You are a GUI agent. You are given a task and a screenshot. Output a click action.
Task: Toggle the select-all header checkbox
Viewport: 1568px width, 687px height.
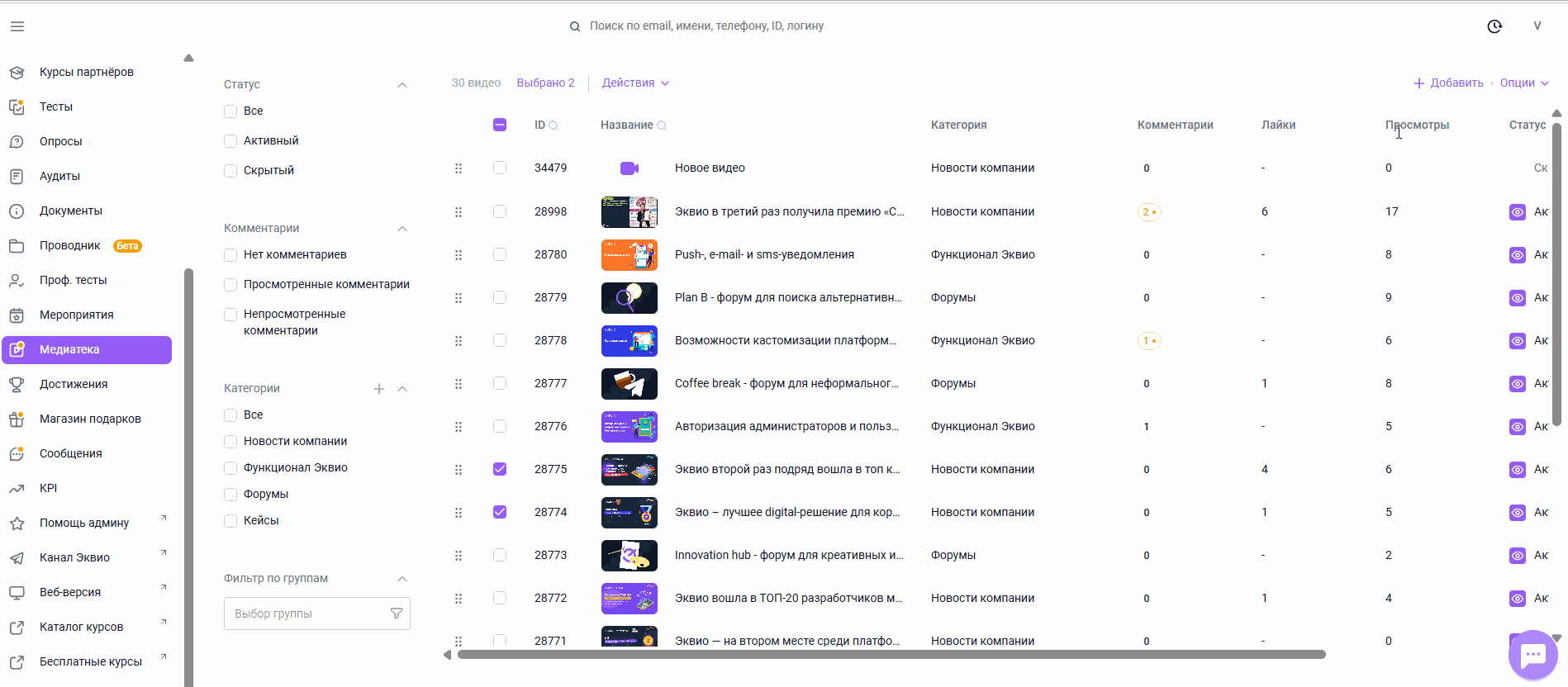pos(500,125)
